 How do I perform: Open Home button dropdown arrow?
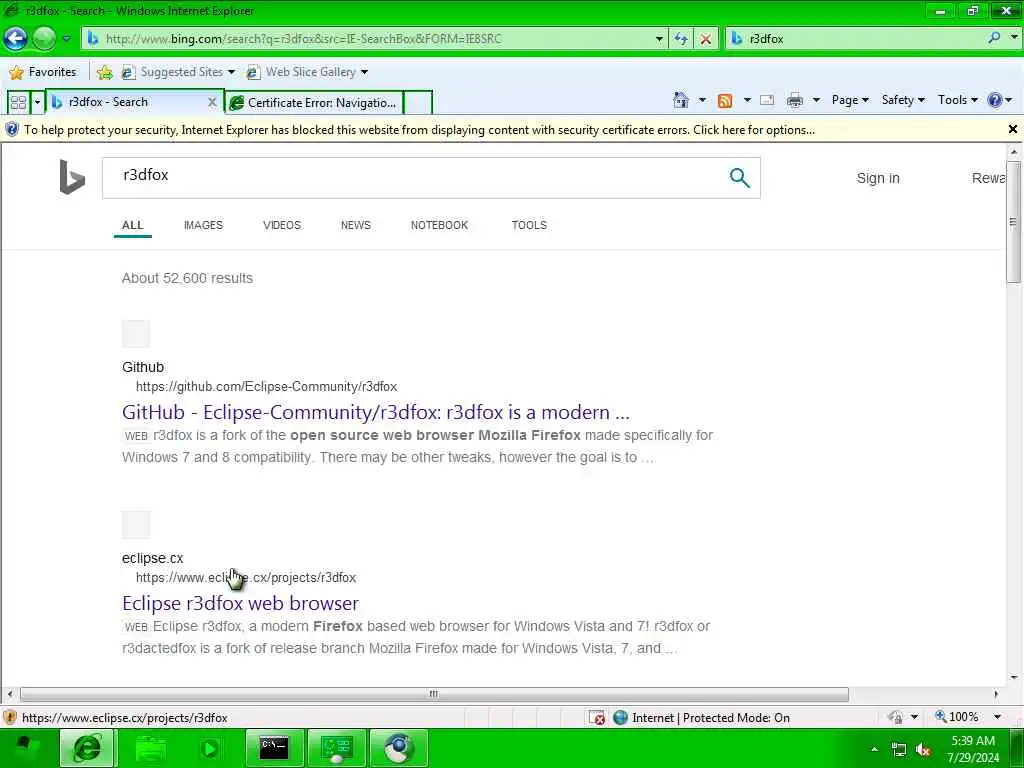(x=702, y=100)
